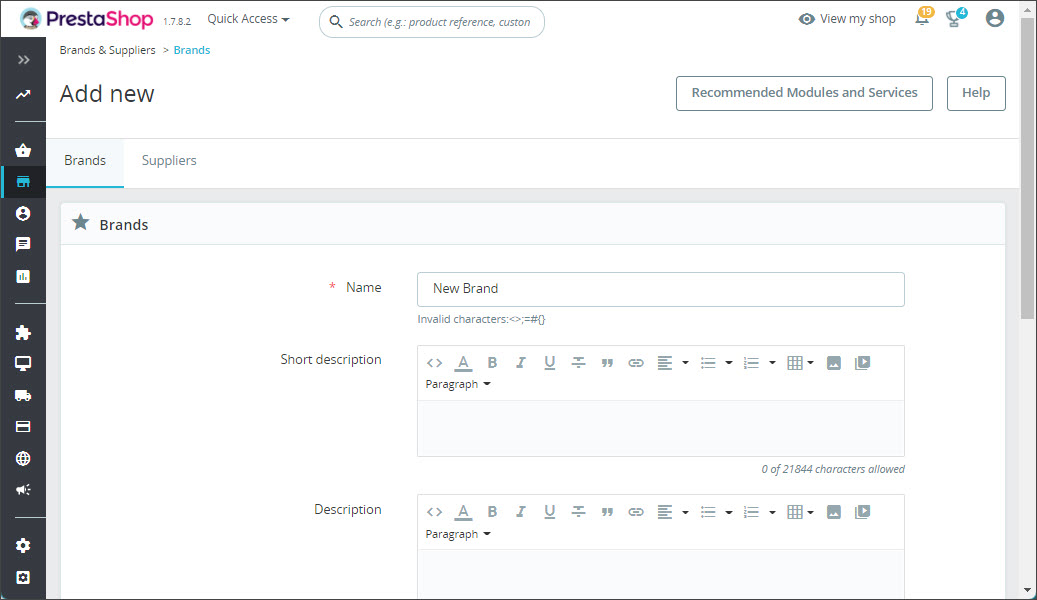The width and height of the screenshot is (1037, 600).
Task: Toggle italic in Description editor
Action: pos(521,512)
